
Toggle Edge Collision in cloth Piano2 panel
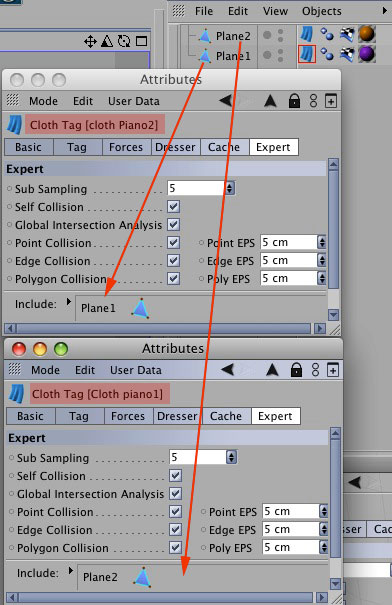coord(174,260)
